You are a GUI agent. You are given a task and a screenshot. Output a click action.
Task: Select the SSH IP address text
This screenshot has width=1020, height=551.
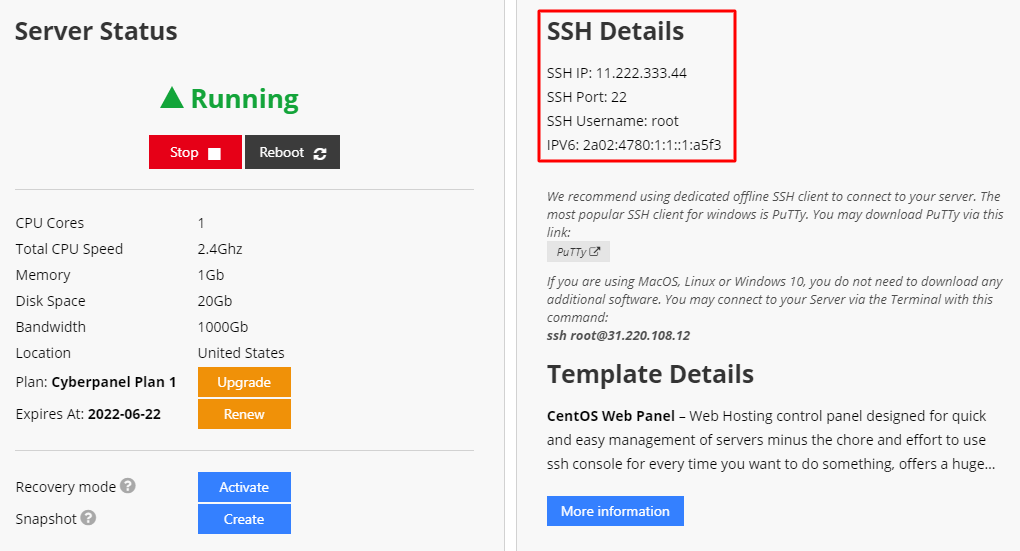[x=641, y=73]
